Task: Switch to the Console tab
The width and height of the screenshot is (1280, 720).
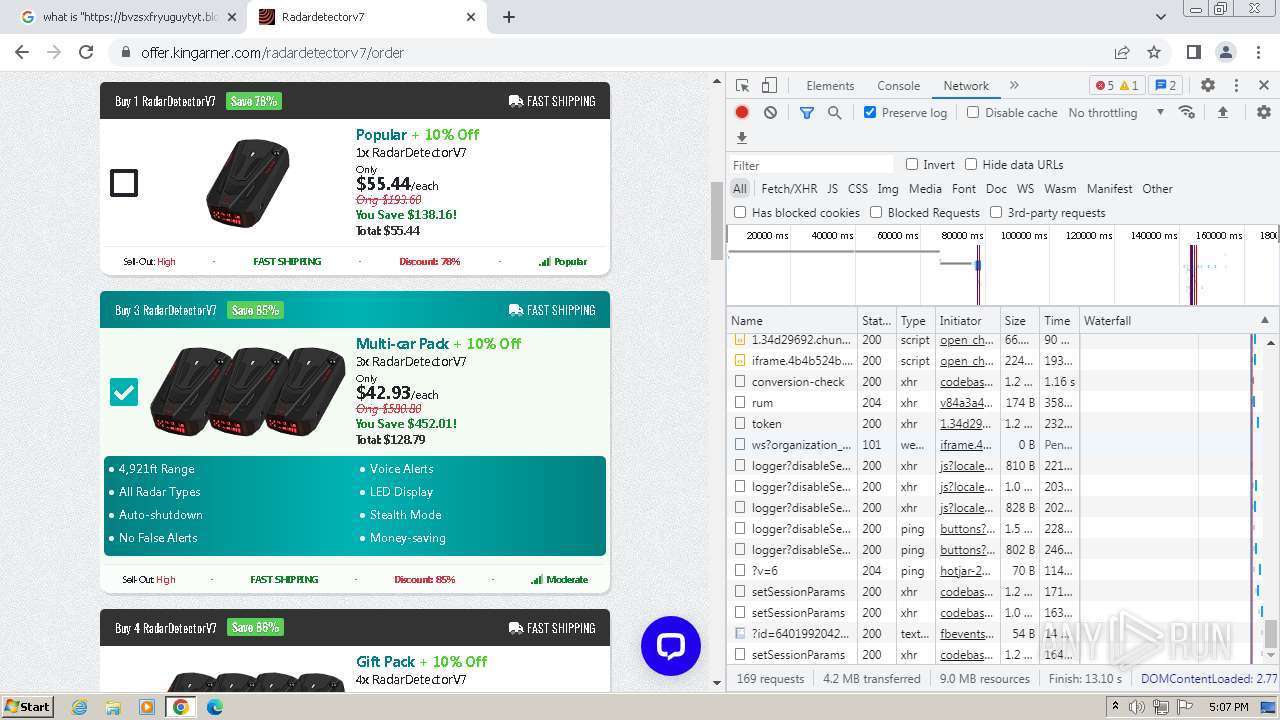Action: (x=898, y=86)
